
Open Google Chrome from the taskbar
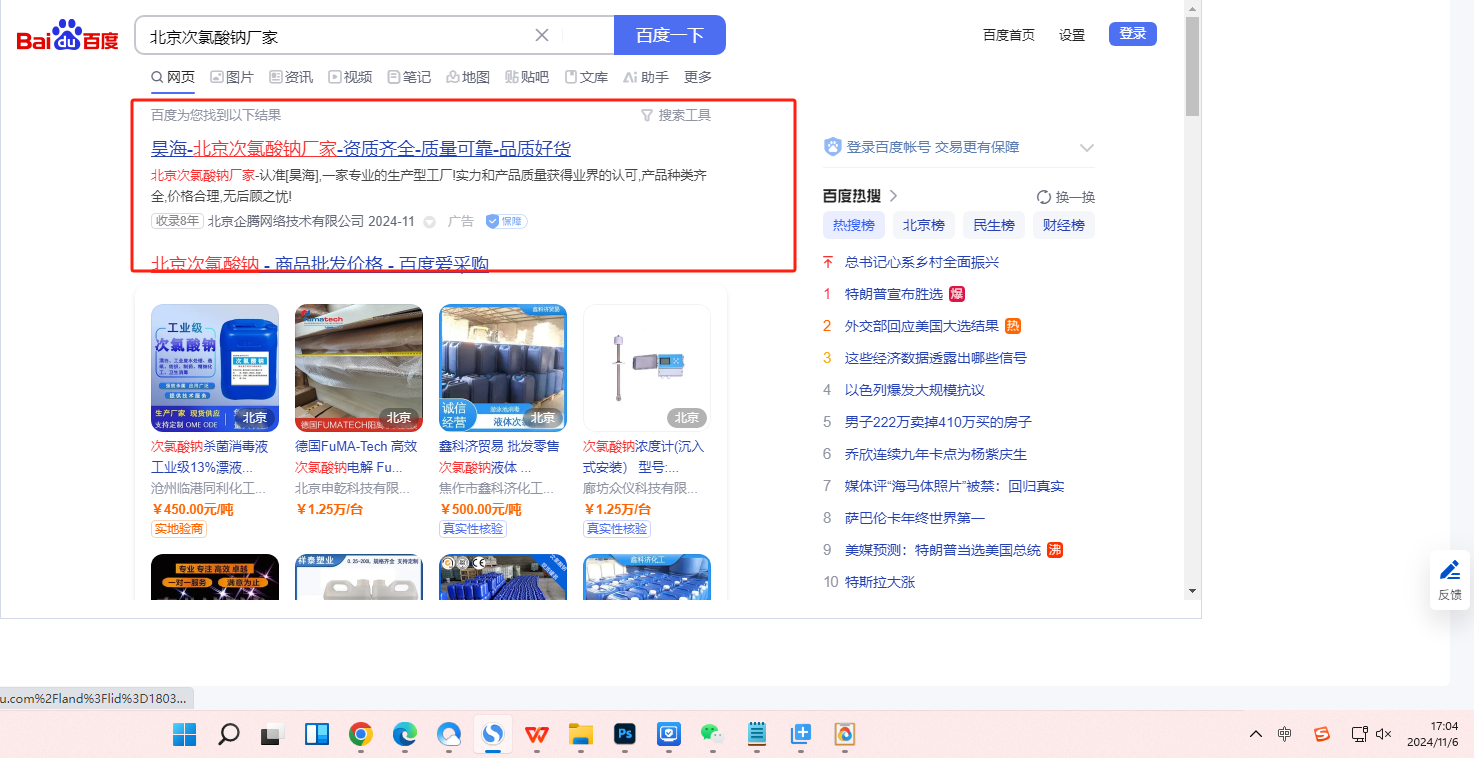coord(361,735)
